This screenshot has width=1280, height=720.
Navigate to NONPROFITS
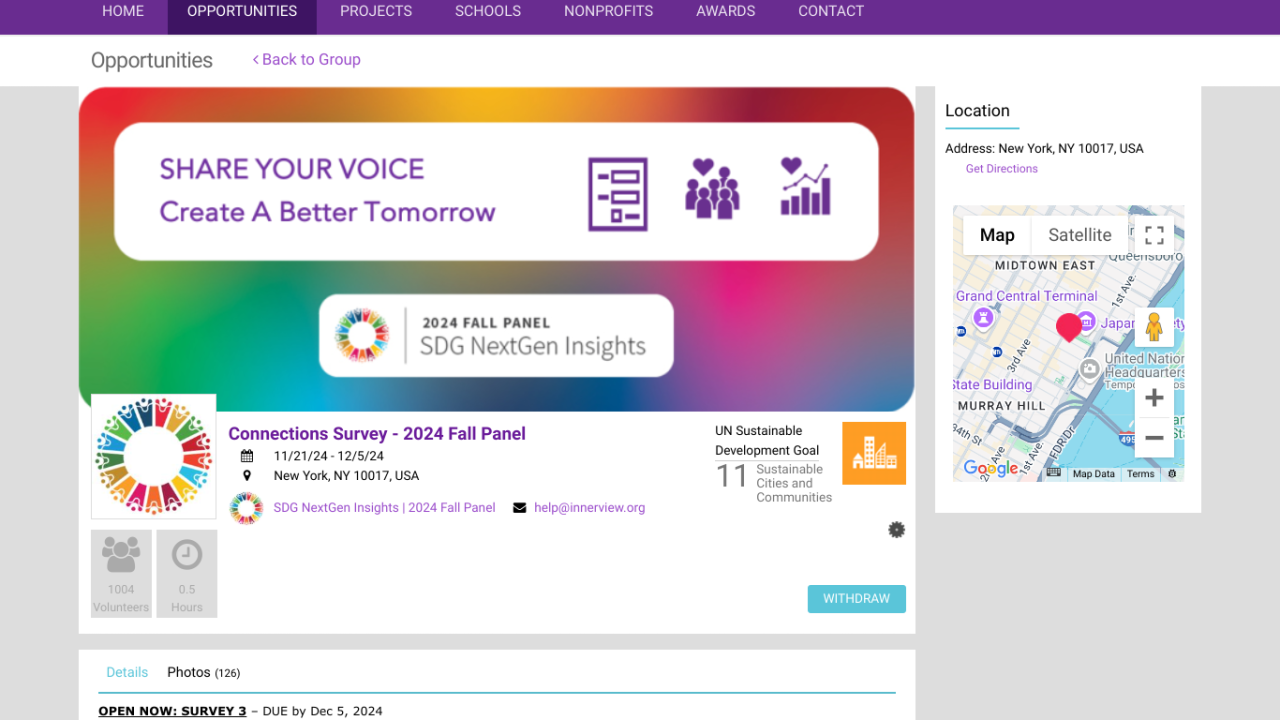coord(608,12)
